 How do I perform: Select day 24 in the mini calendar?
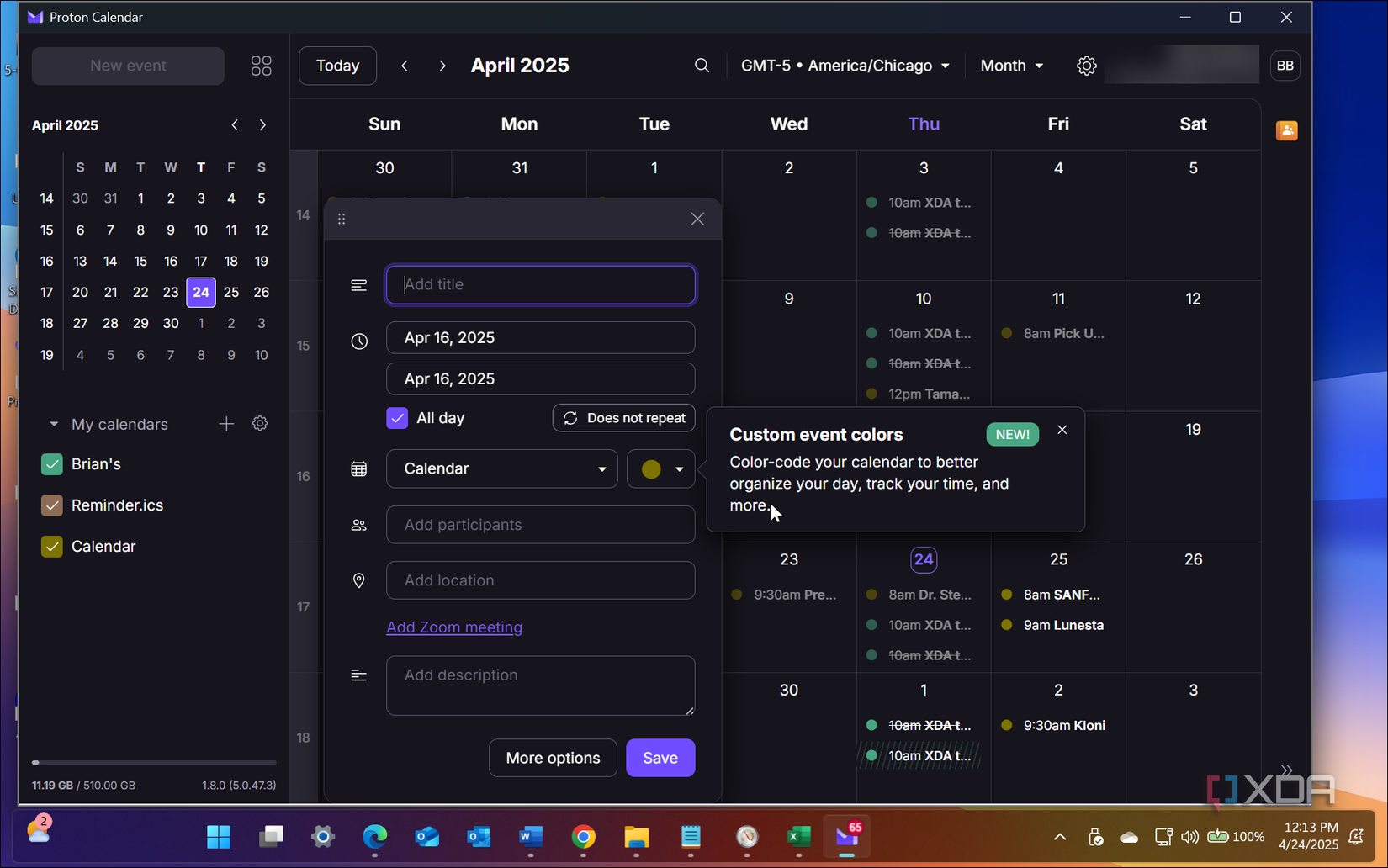point(201,293)
